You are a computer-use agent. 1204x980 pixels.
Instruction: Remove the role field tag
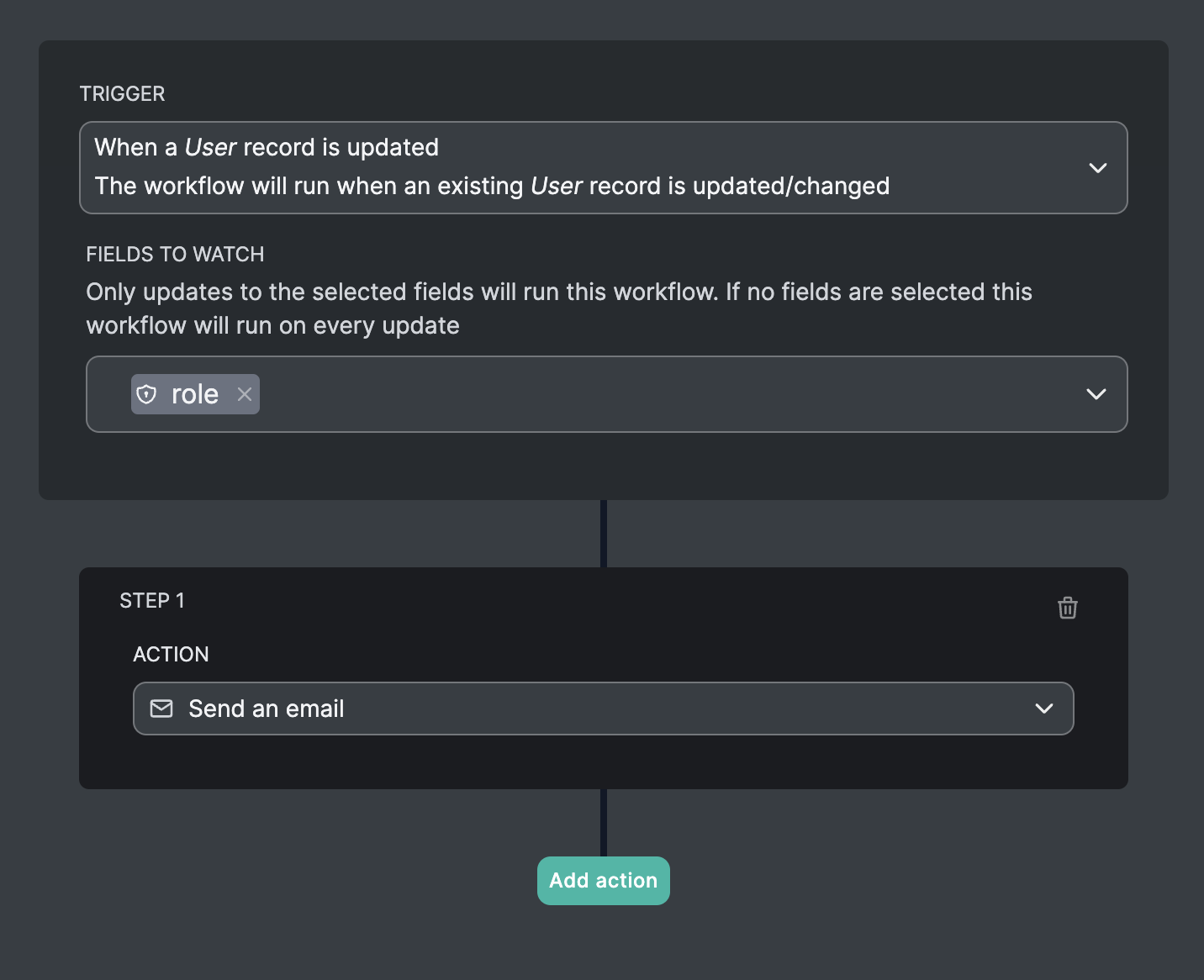pos(245,394)
